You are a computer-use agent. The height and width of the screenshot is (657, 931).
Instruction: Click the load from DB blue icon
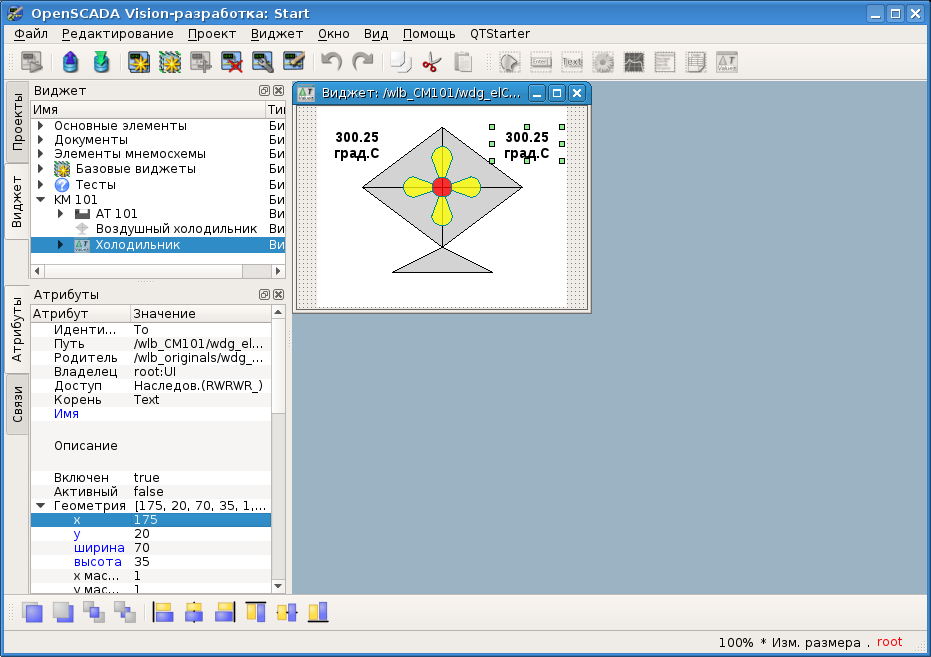coord(70,62)
